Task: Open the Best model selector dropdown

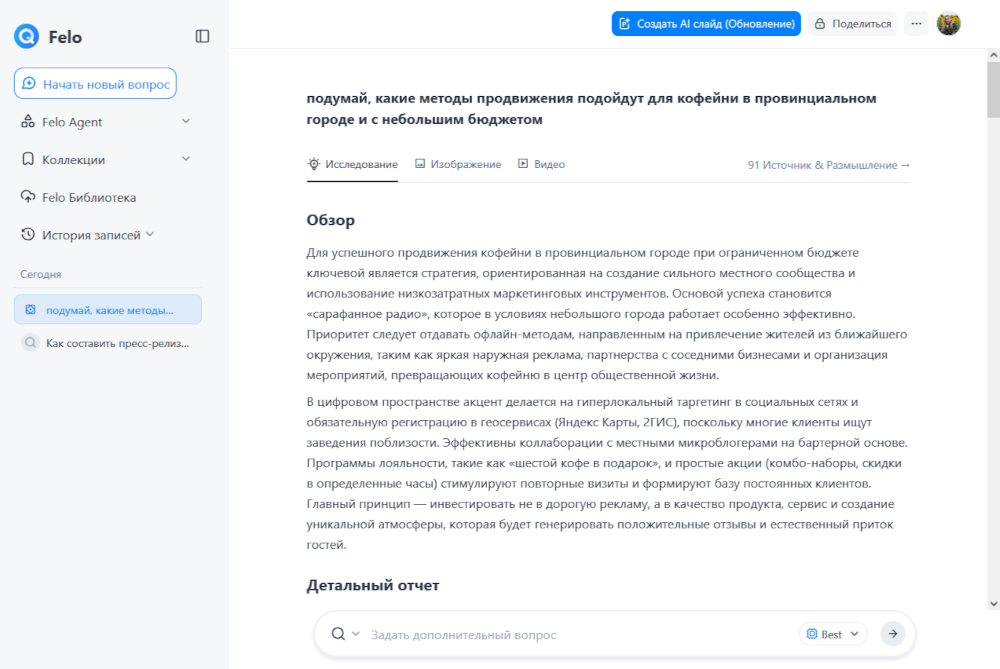Action: pyautogui.click(x=833, y=634)
